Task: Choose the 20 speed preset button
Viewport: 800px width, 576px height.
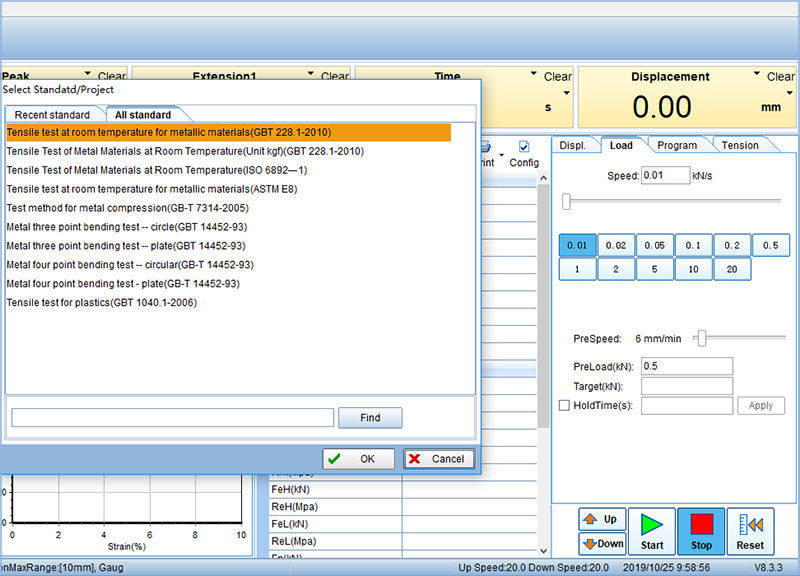Action: pyautogui.click(x=732, y=269)
